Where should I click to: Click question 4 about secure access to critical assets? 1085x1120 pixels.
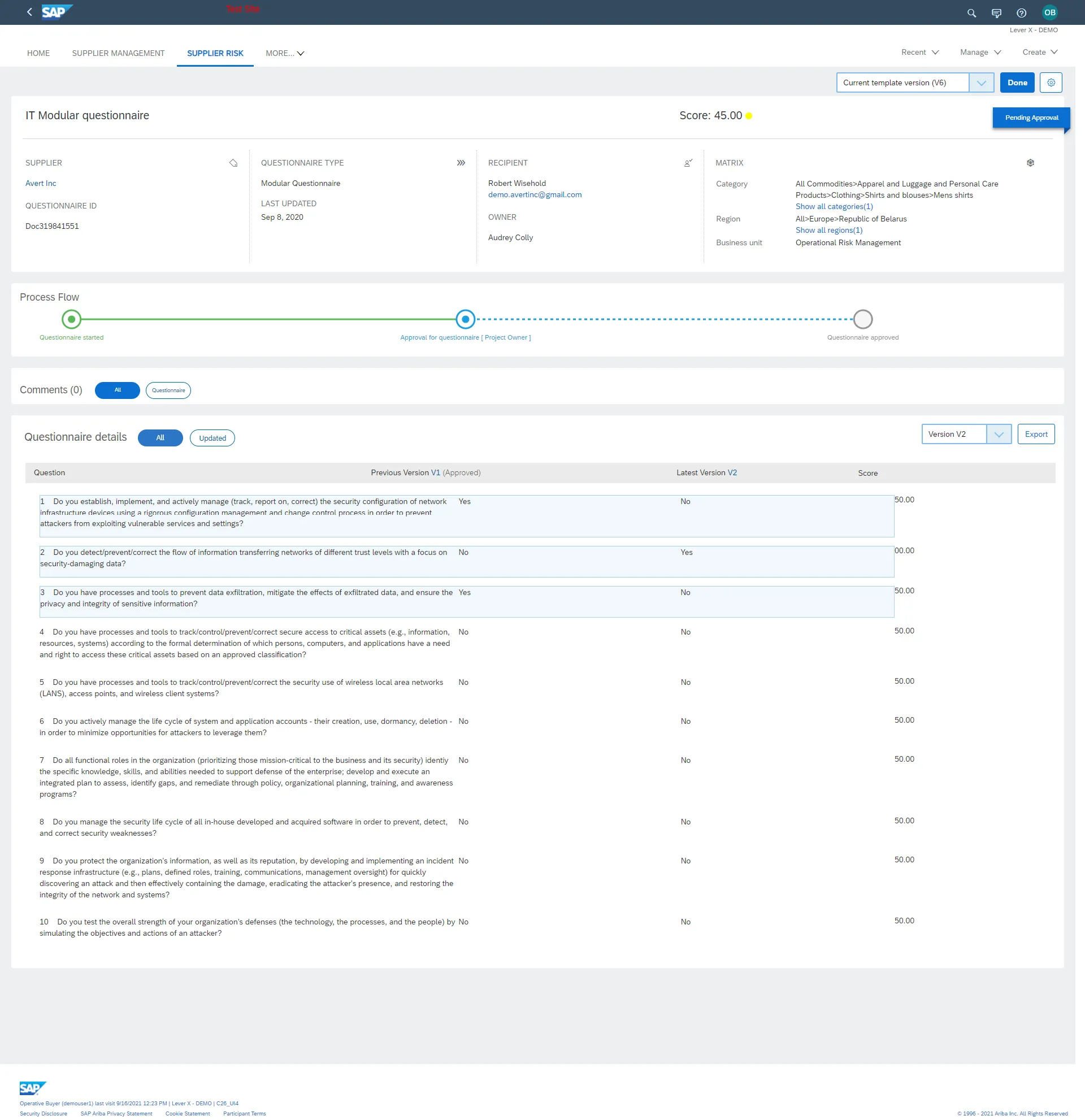[246, 644]
